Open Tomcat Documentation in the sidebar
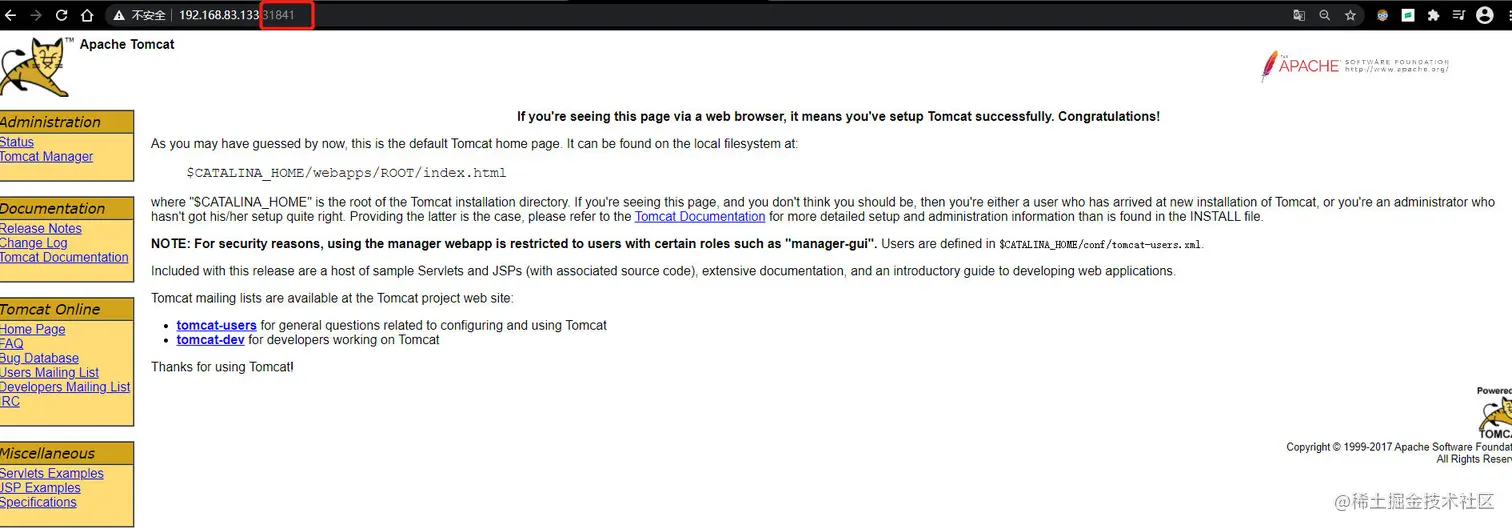Image resolution: width=1512 pixels, height=529 pixels. click(64, 257)
